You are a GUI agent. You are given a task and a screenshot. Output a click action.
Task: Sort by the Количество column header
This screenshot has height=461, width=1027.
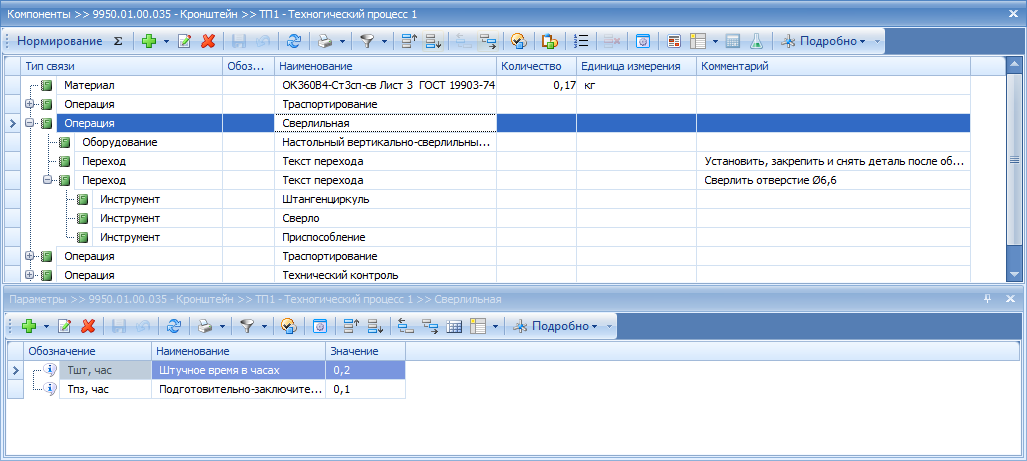pyautogui.click(x=536, y=66)
